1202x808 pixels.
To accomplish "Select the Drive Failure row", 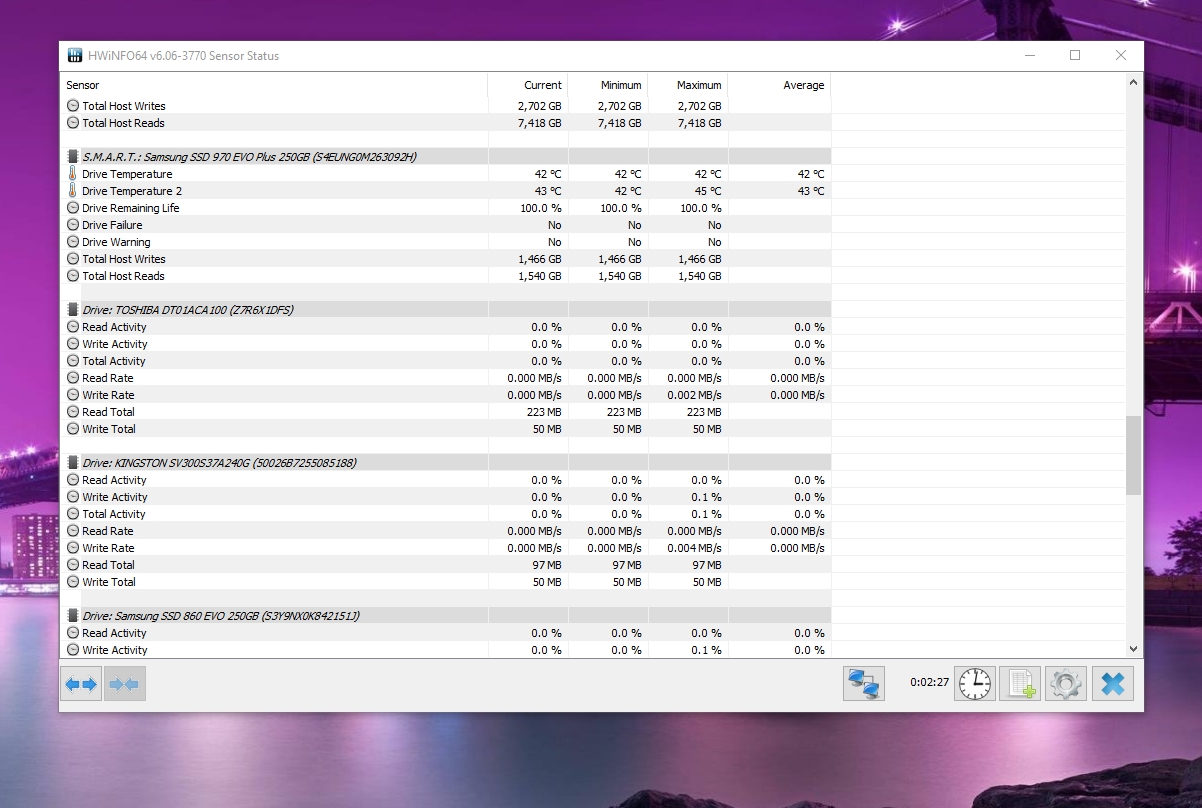I will point(445,225).
